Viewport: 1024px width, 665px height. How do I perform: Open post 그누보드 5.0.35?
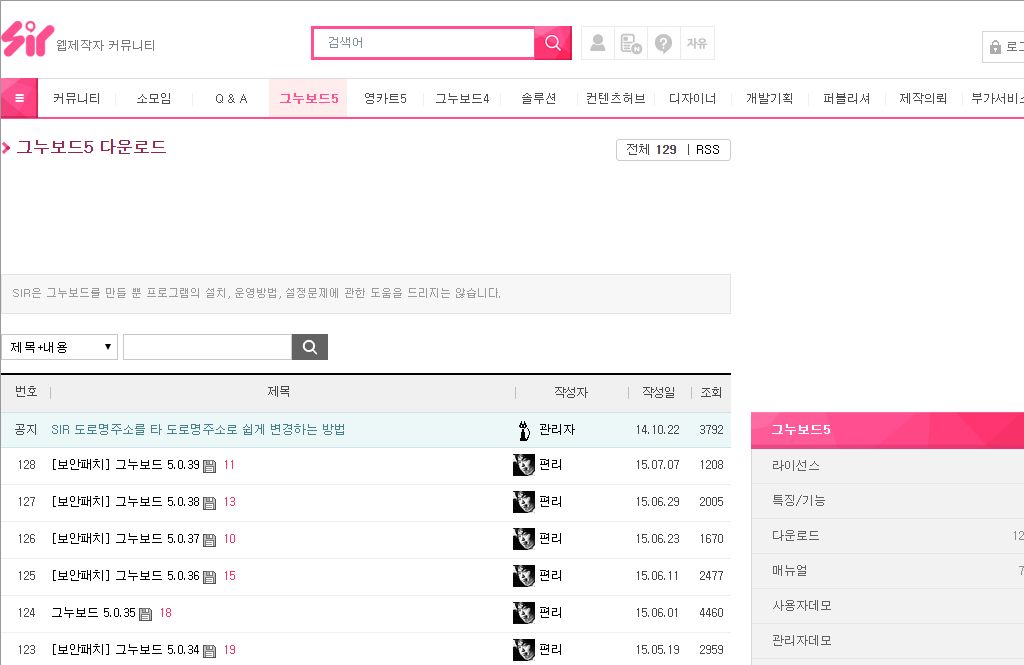click(93, 613)
